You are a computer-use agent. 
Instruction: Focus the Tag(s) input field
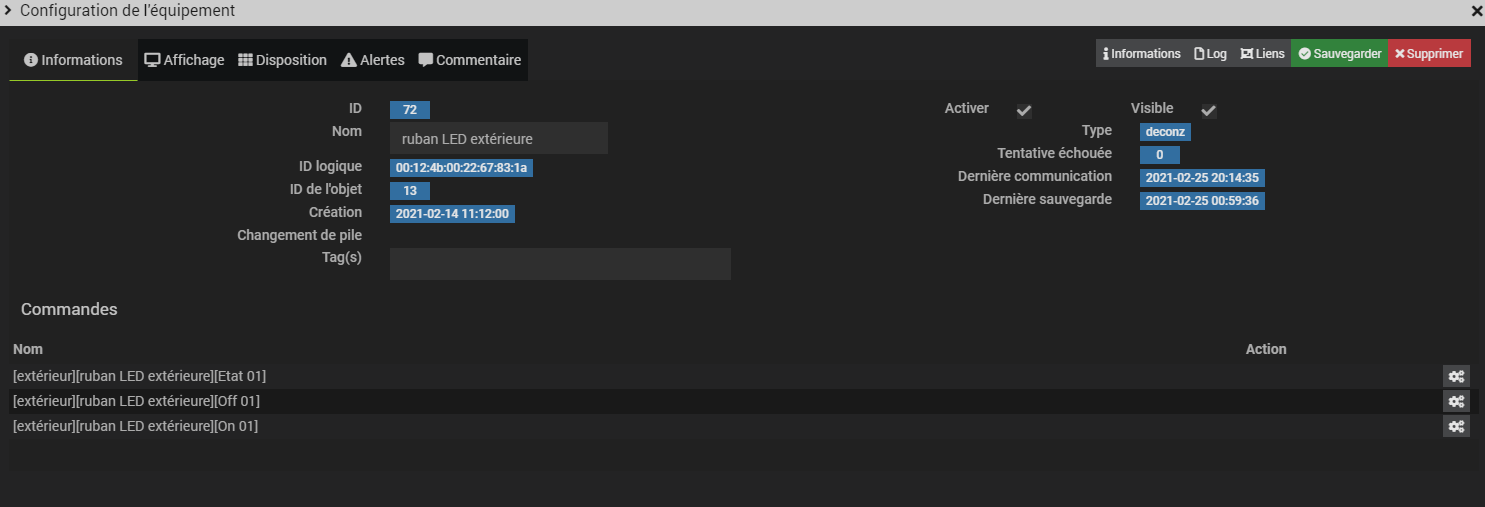click(x=560, y=264)
